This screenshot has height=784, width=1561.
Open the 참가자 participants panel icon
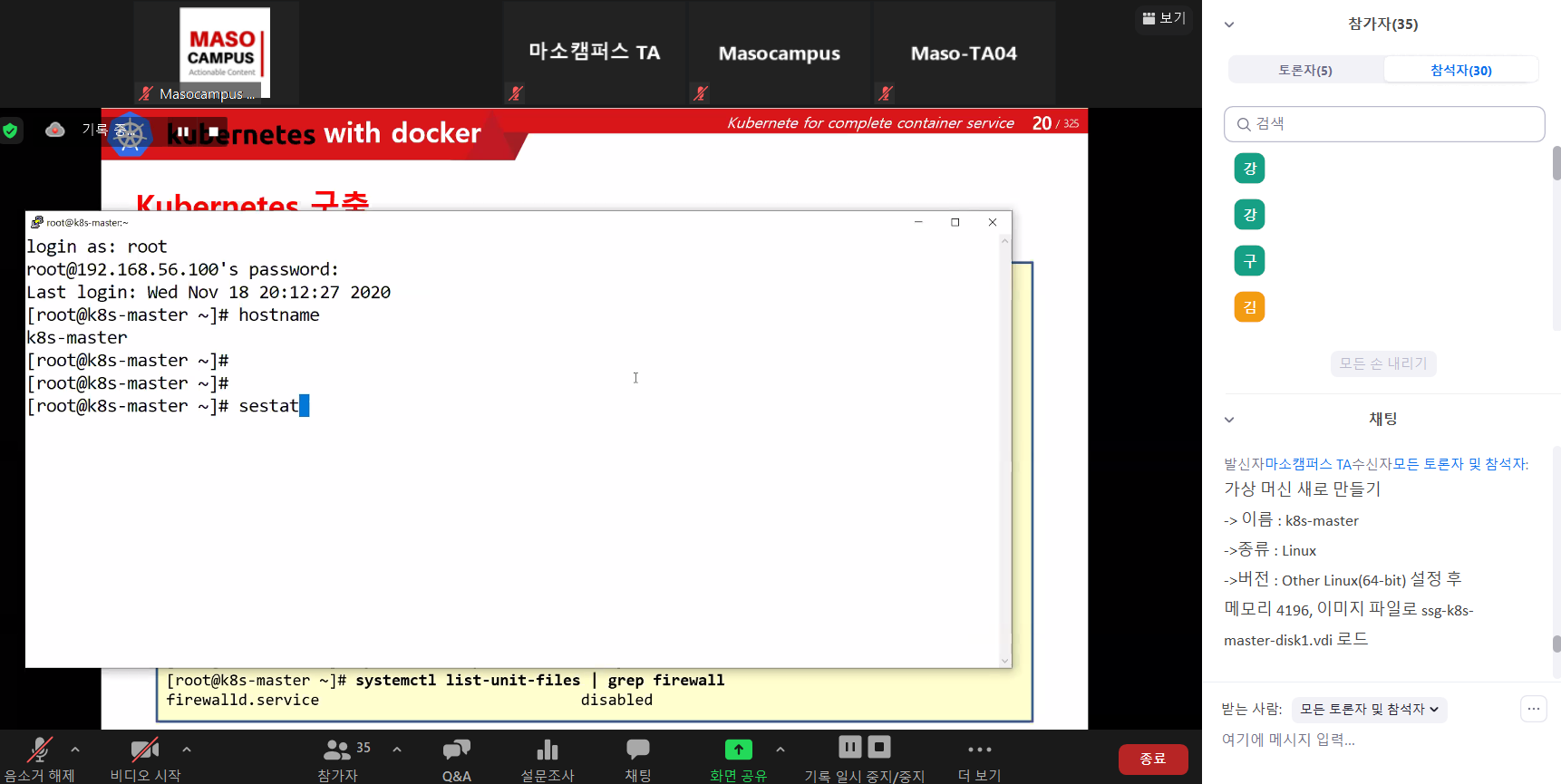coord(337,751)
